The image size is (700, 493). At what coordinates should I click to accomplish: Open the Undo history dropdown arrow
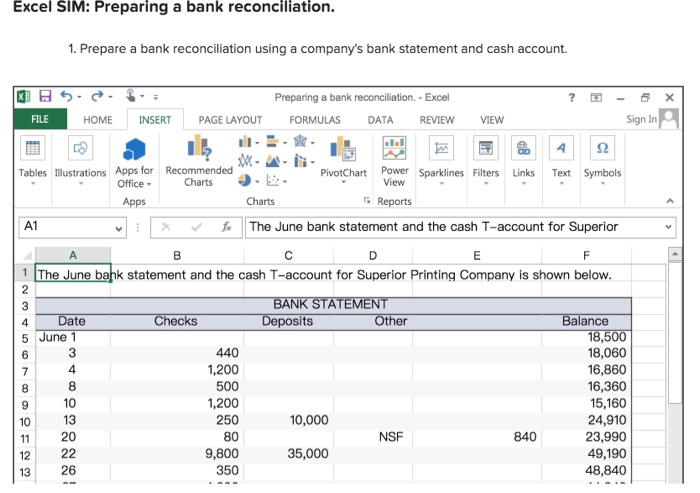click(79, 97)
